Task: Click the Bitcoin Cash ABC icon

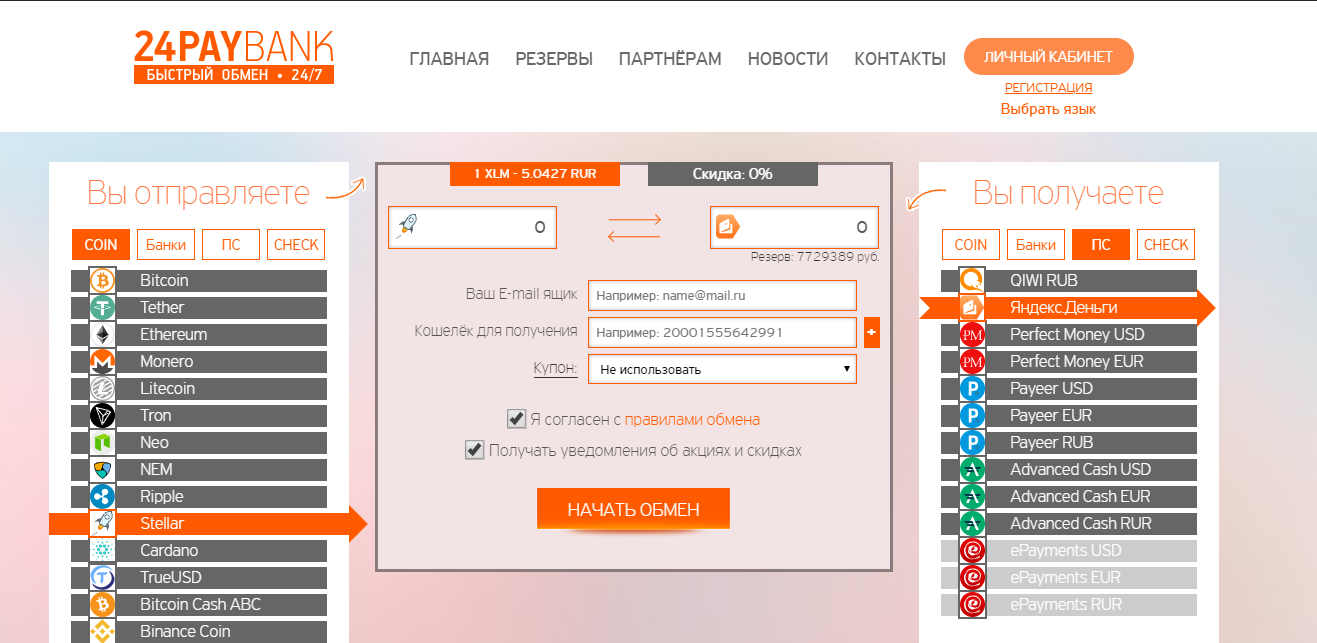Action: pos(102,605)
